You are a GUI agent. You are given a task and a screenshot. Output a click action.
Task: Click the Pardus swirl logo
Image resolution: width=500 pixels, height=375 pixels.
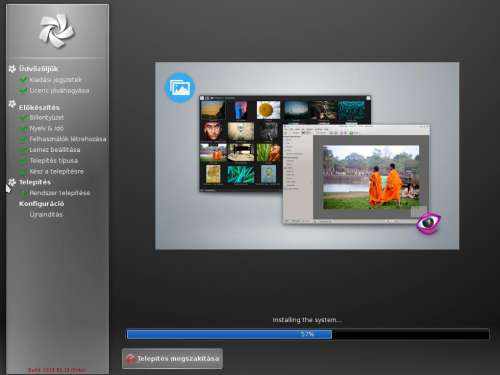click(x=57, y=31)
